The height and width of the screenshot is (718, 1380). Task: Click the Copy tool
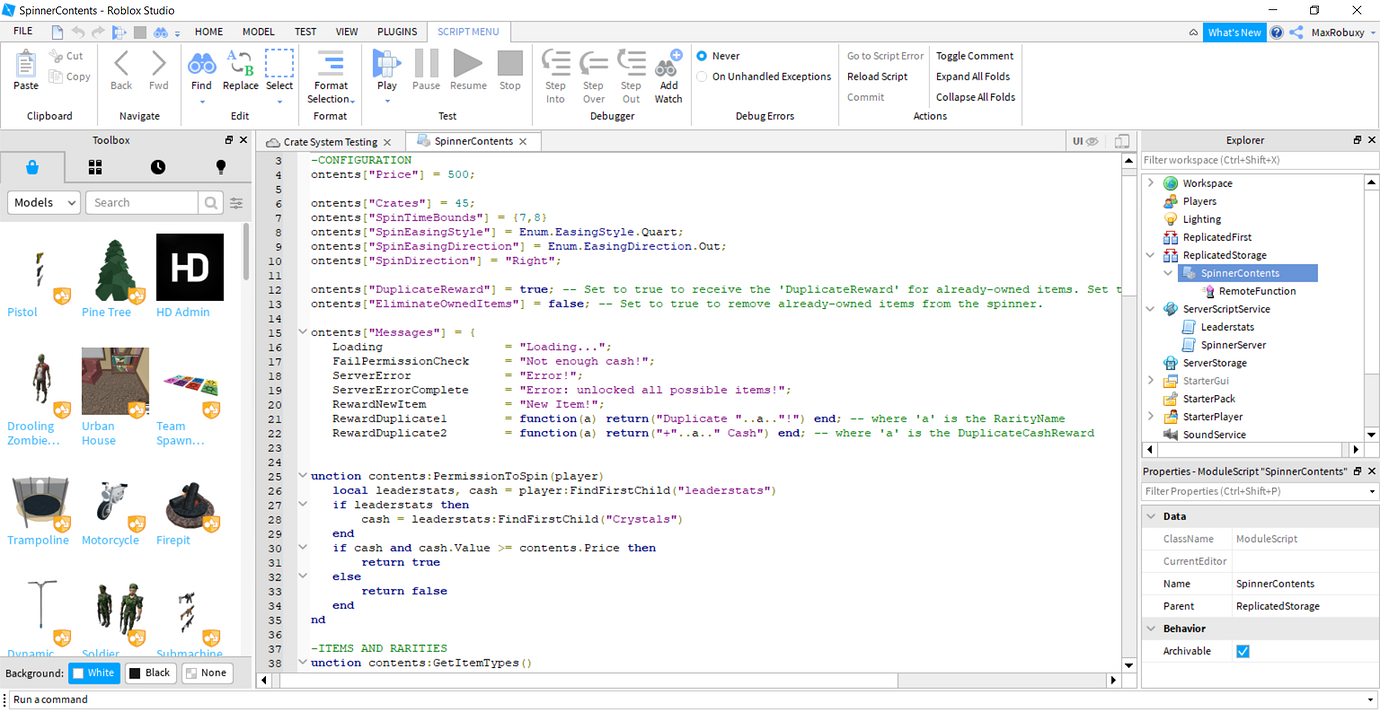(70, 76)
